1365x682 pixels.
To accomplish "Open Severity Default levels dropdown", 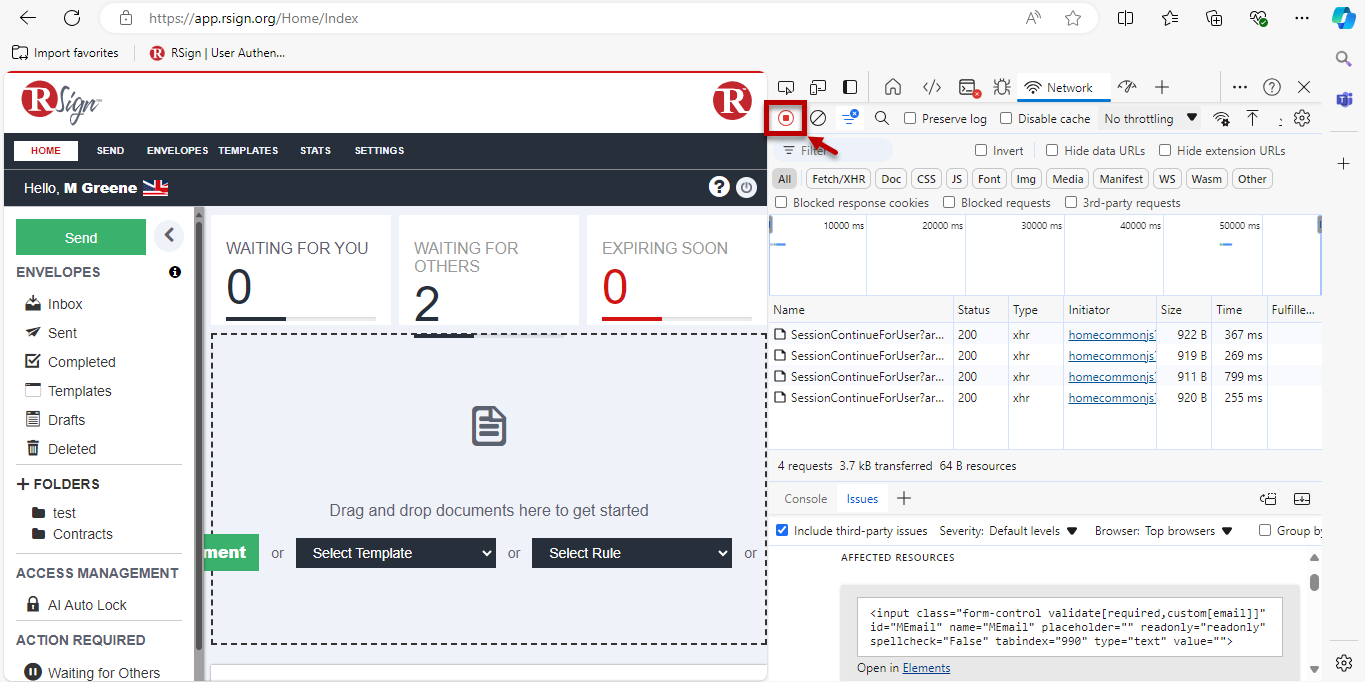I will [x=1033, y=531].
